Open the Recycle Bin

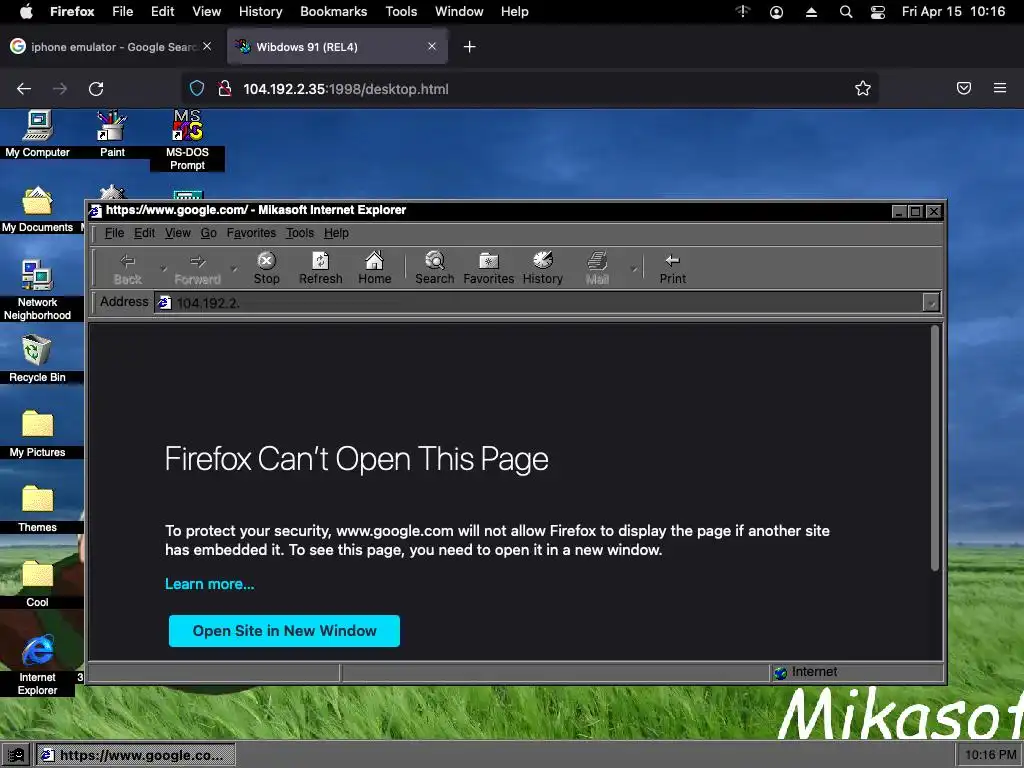point(37,359)
